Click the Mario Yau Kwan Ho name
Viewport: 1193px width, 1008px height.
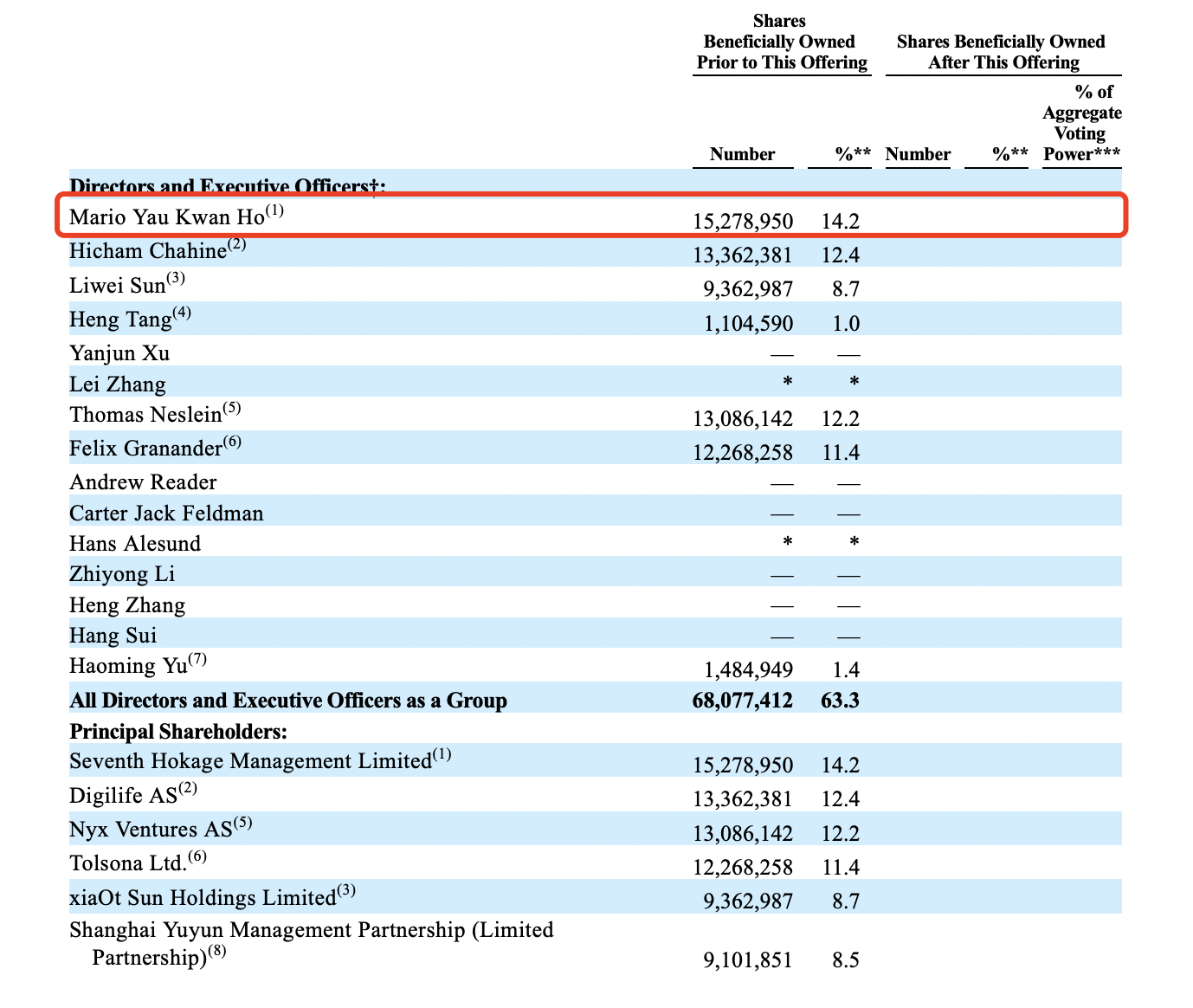(166, 216)
